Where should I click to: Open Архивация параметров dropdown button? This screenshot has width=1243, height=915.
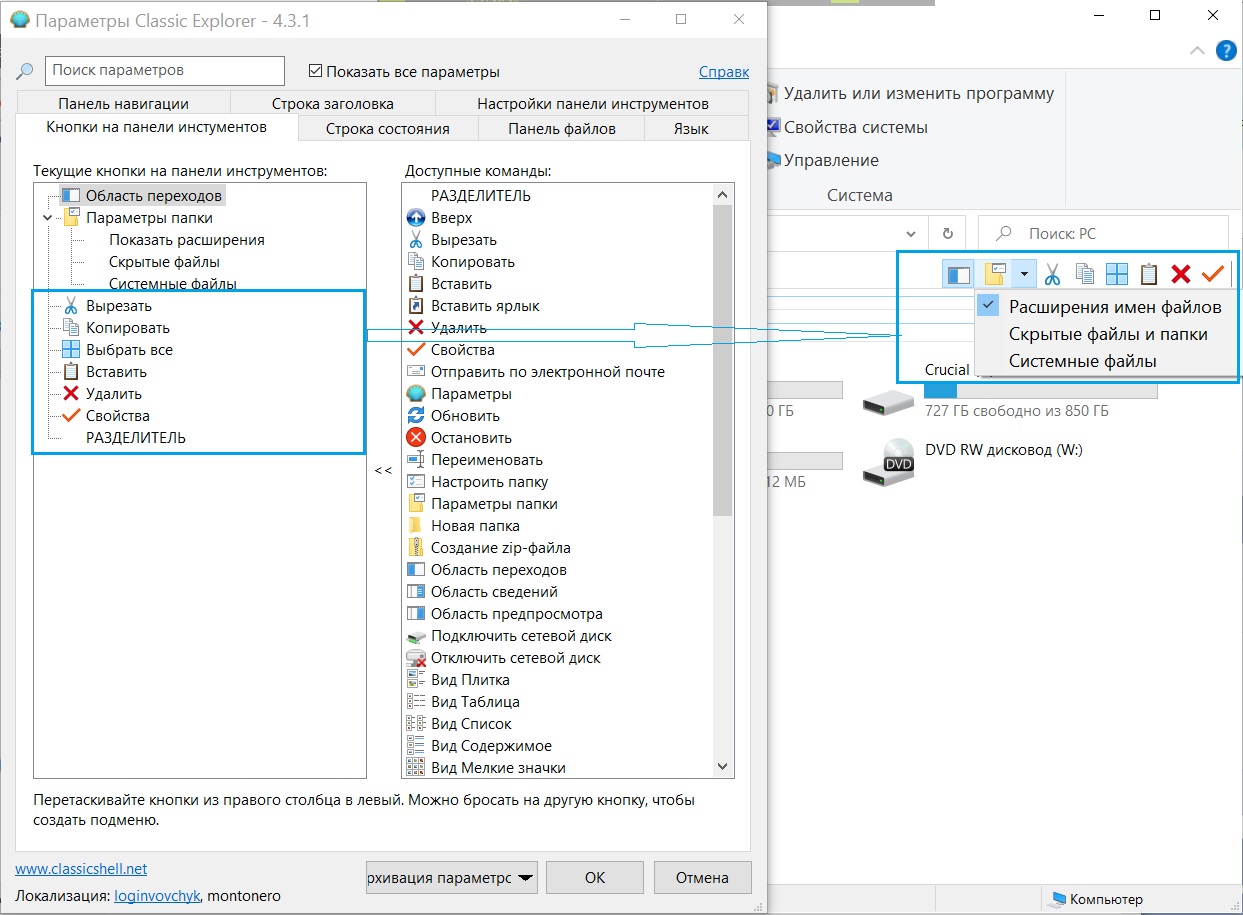pyautogui.click(x=452, y=878)
